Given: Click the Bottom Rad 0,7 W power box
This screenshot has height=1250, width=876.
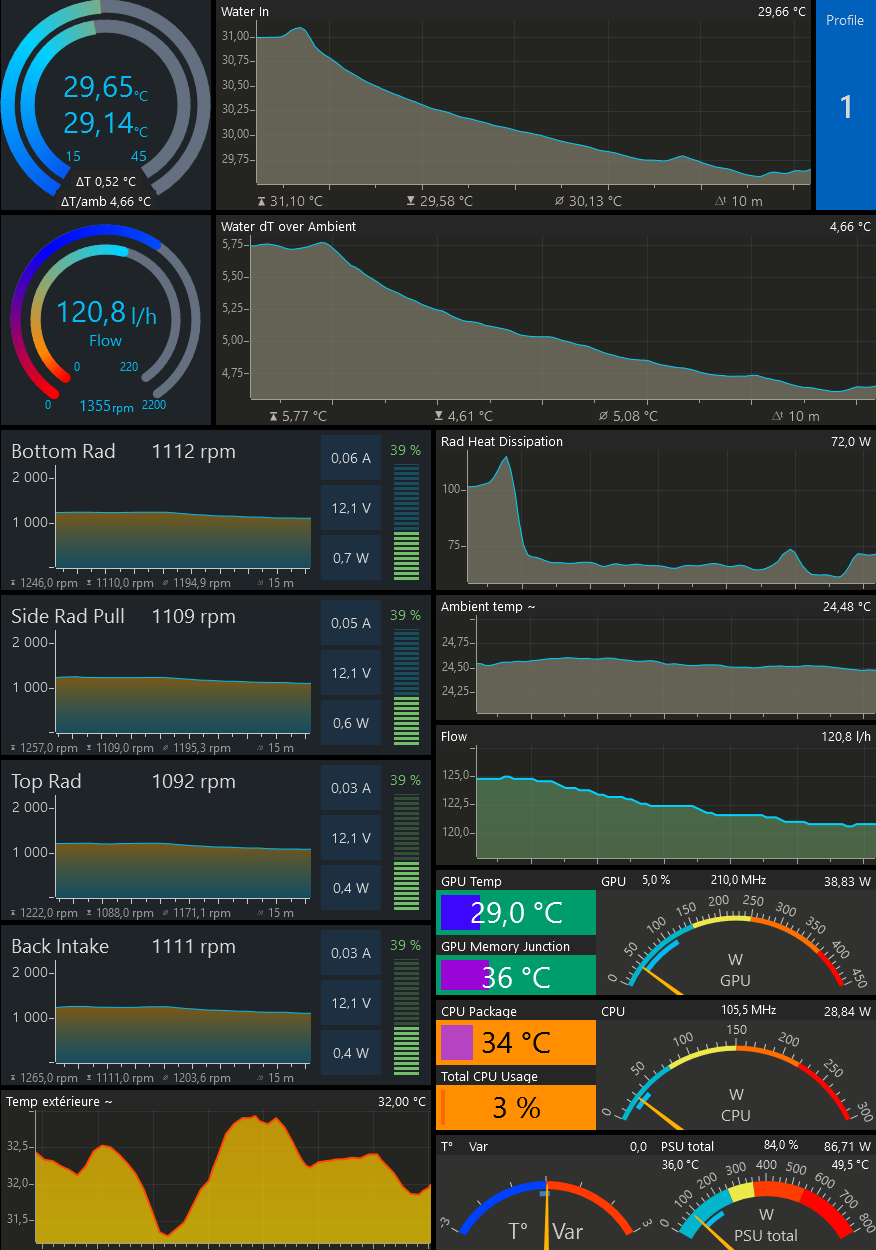Looking at the screenshot, I should 351,558.
